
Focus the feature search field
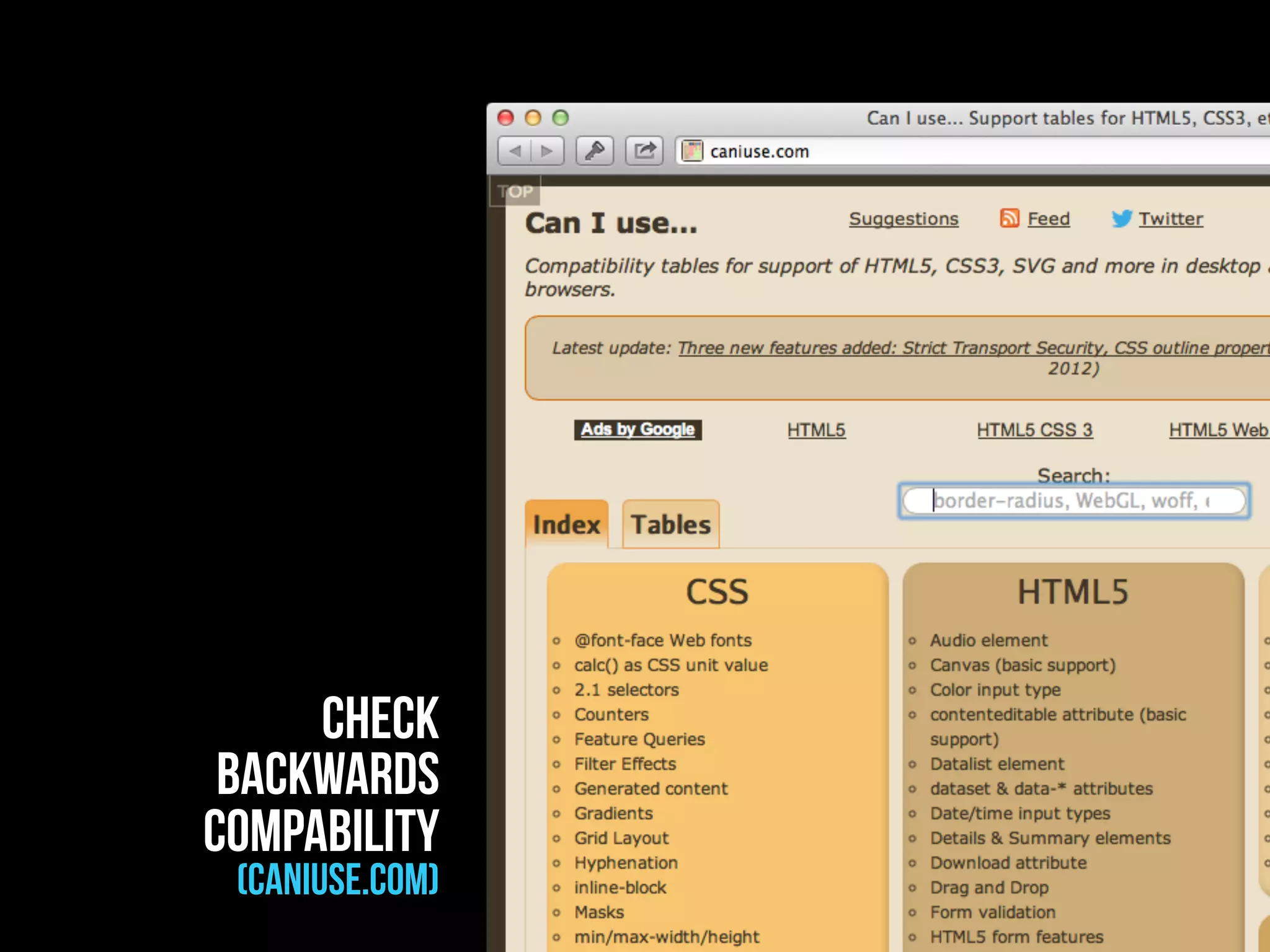[x=1074, y=501]
